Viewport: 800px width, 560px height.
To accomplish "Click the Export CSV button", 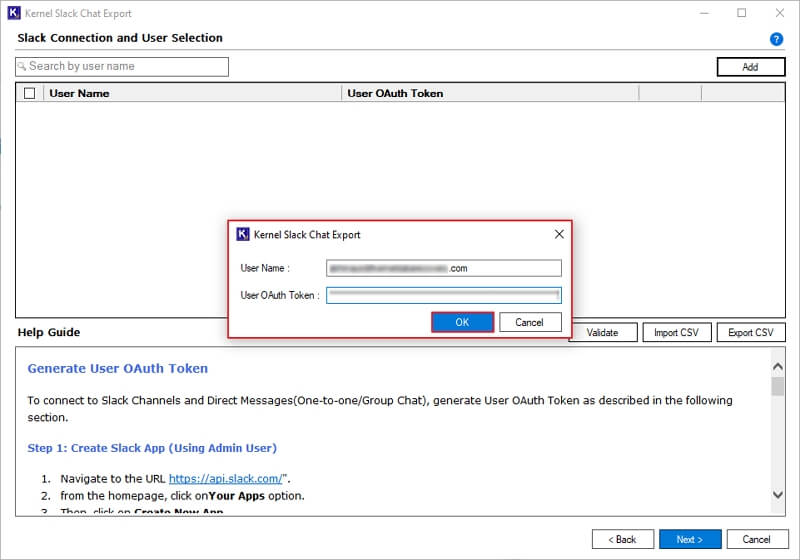I will (x=751, y=333).
